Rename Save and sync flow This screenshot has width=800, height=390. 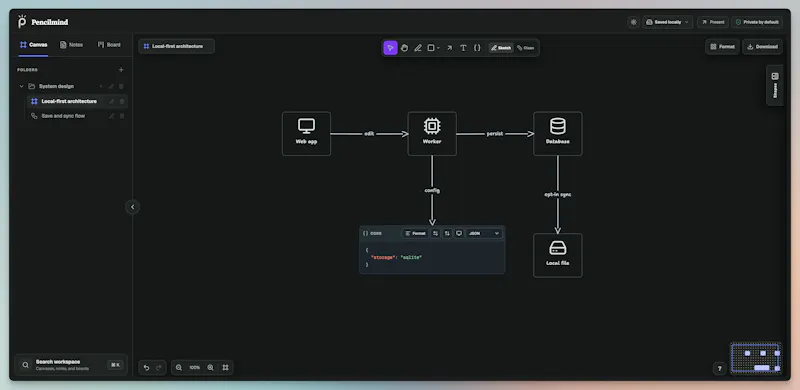click(111, 116)
